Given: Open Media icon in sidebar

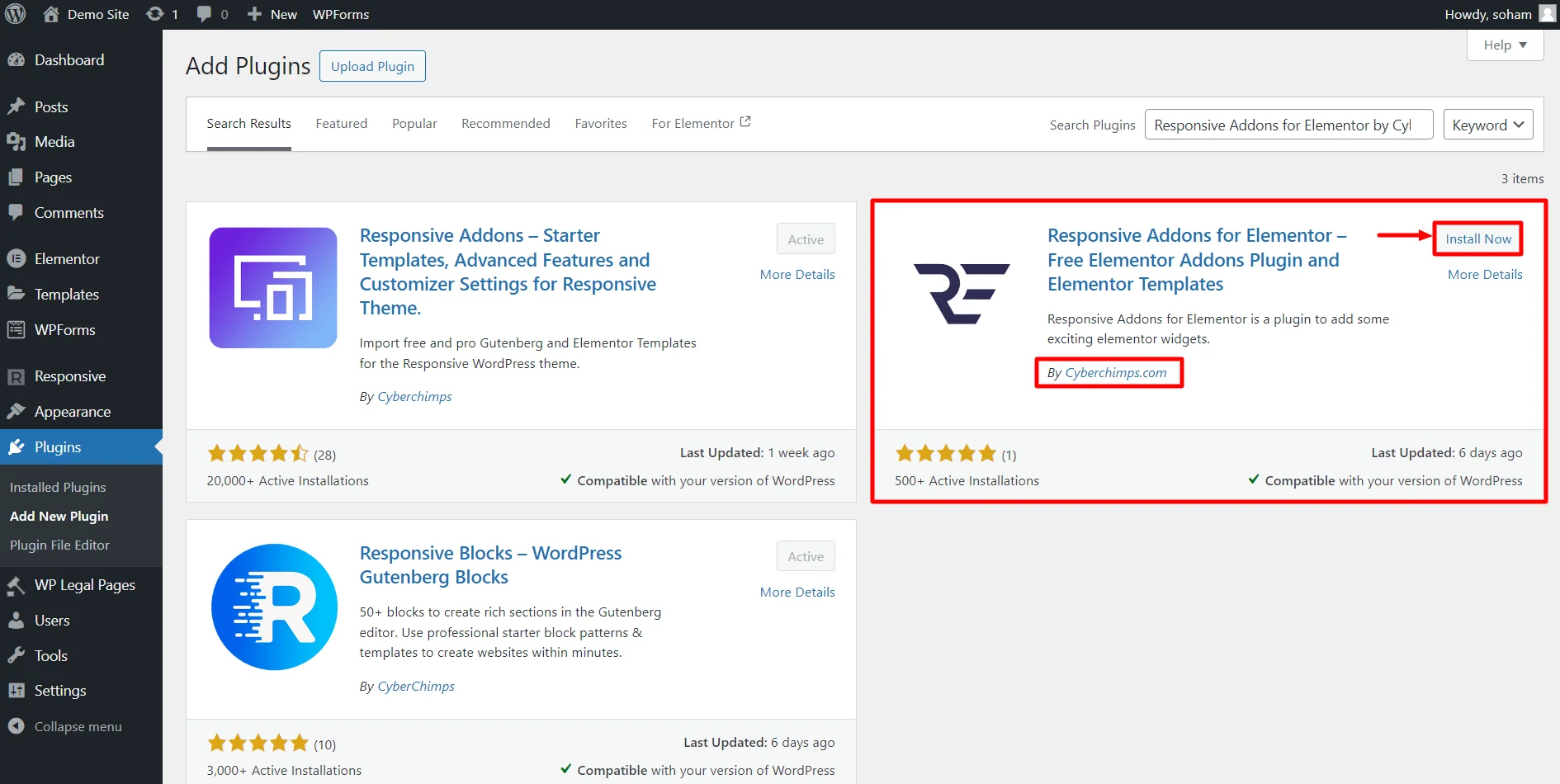Looking at the screenshot, I should coord(16,142).
